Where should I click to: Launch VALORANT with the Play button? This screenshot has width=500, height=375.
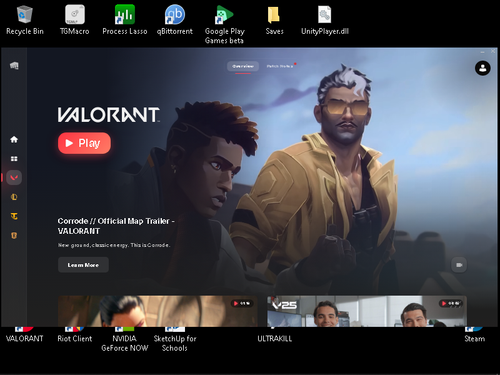click(84, 143)
